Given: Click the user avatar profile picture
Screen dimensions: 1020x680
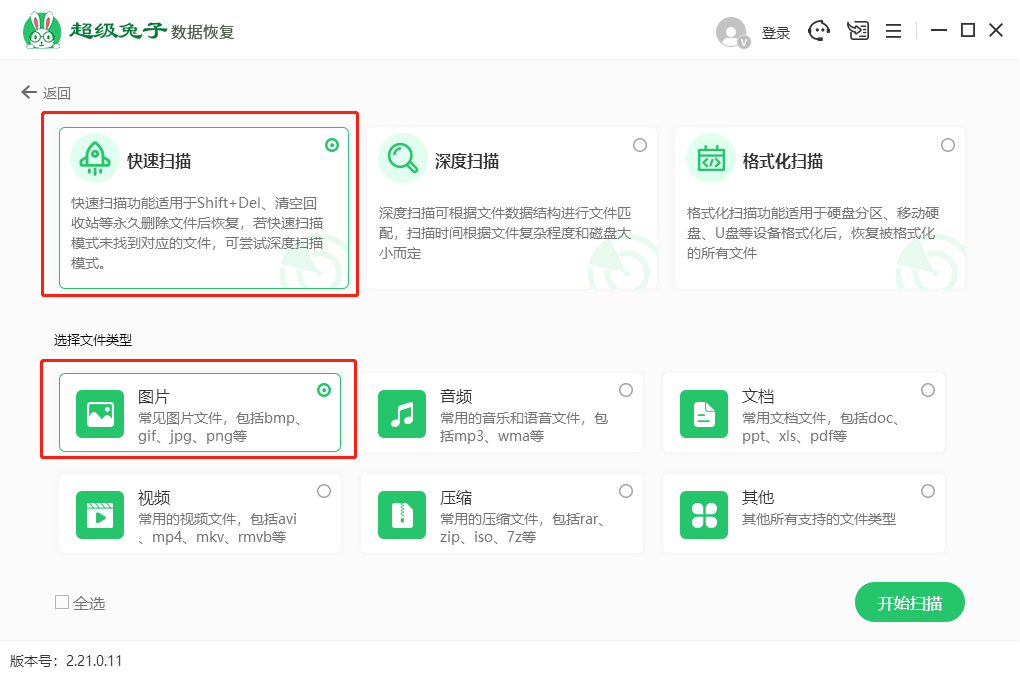Looking at the screenshot, I should 732,32.
